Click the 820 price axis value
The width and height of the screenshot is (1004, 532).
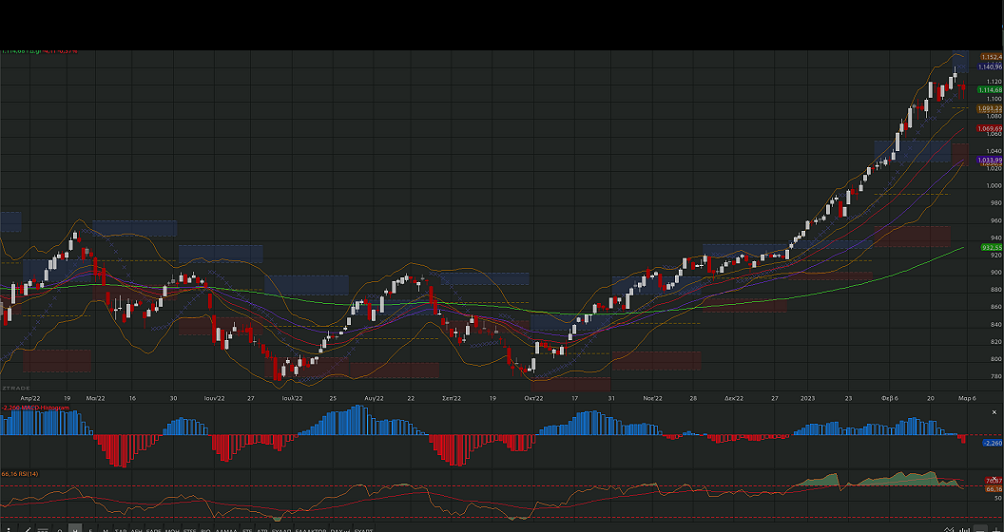[x=996, y=341]
